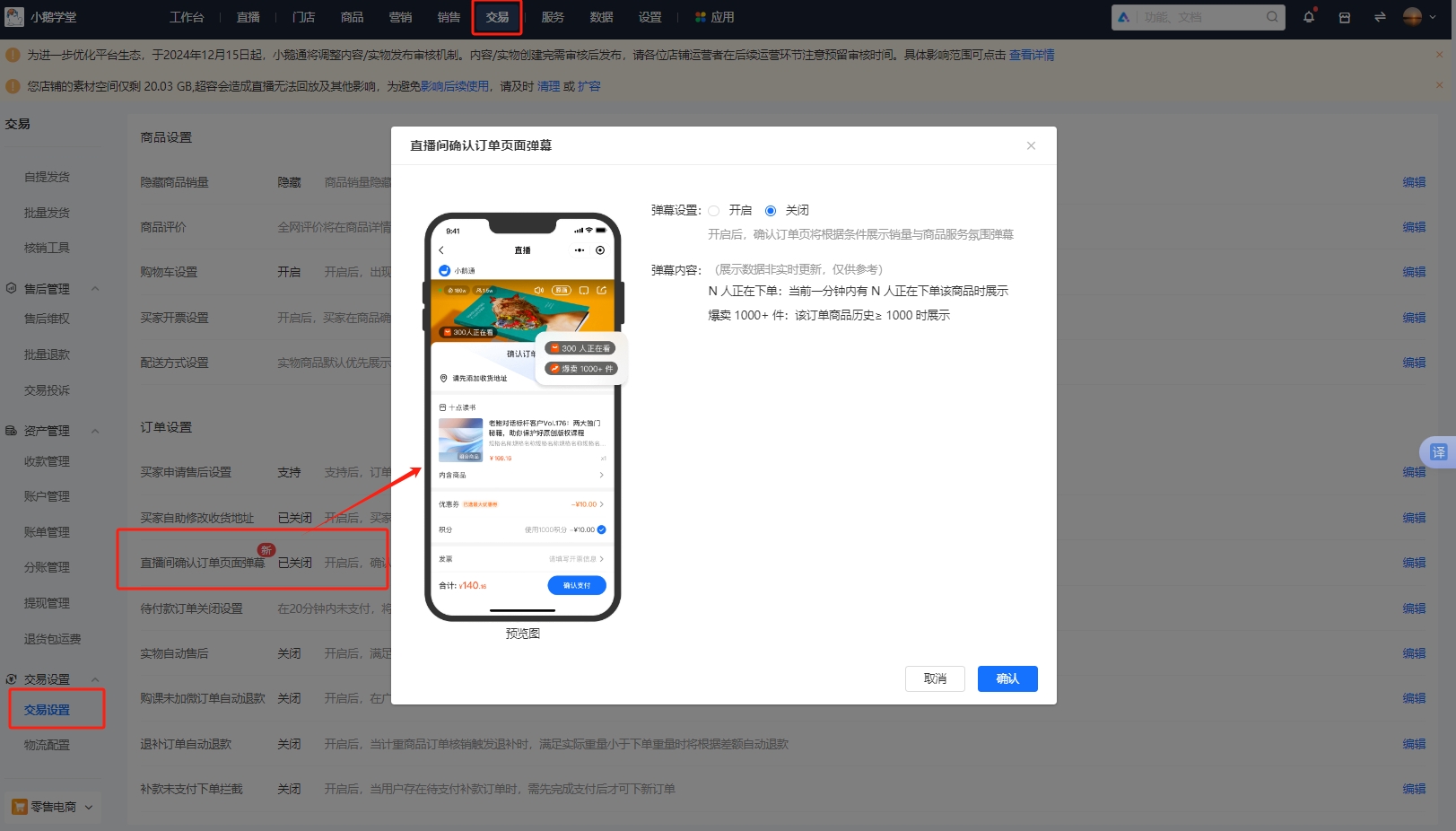Select the 开启 radio button for 弹幕设置
This screenshot has height=831, width=1456.
click(x=714, y=210)
